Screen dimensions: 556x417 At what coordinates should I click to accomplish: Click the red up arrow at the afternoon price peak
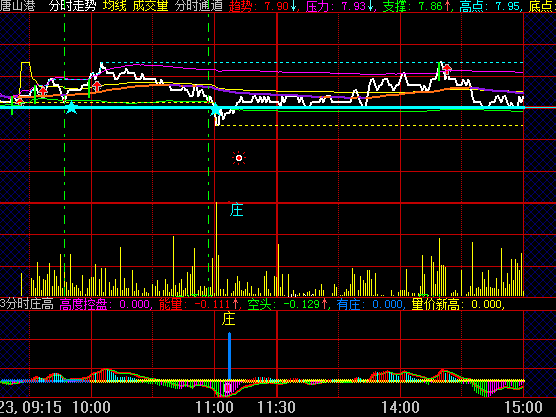tap(447, 69)
